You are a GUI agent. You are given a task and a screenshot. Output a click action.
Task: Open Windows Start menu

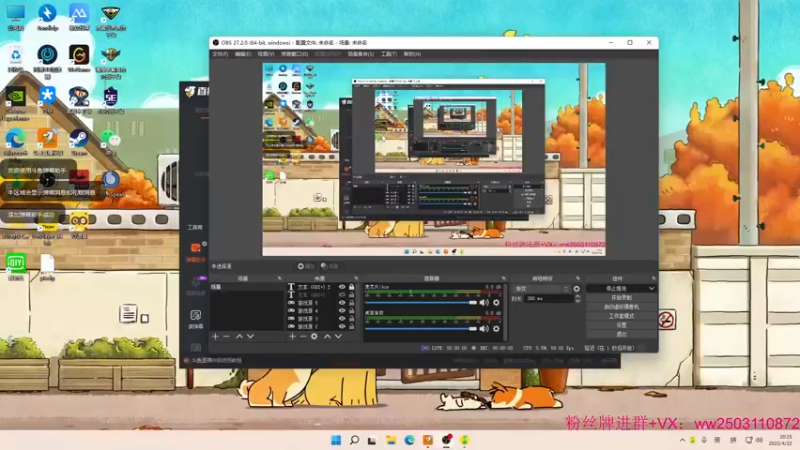(336, 440)
